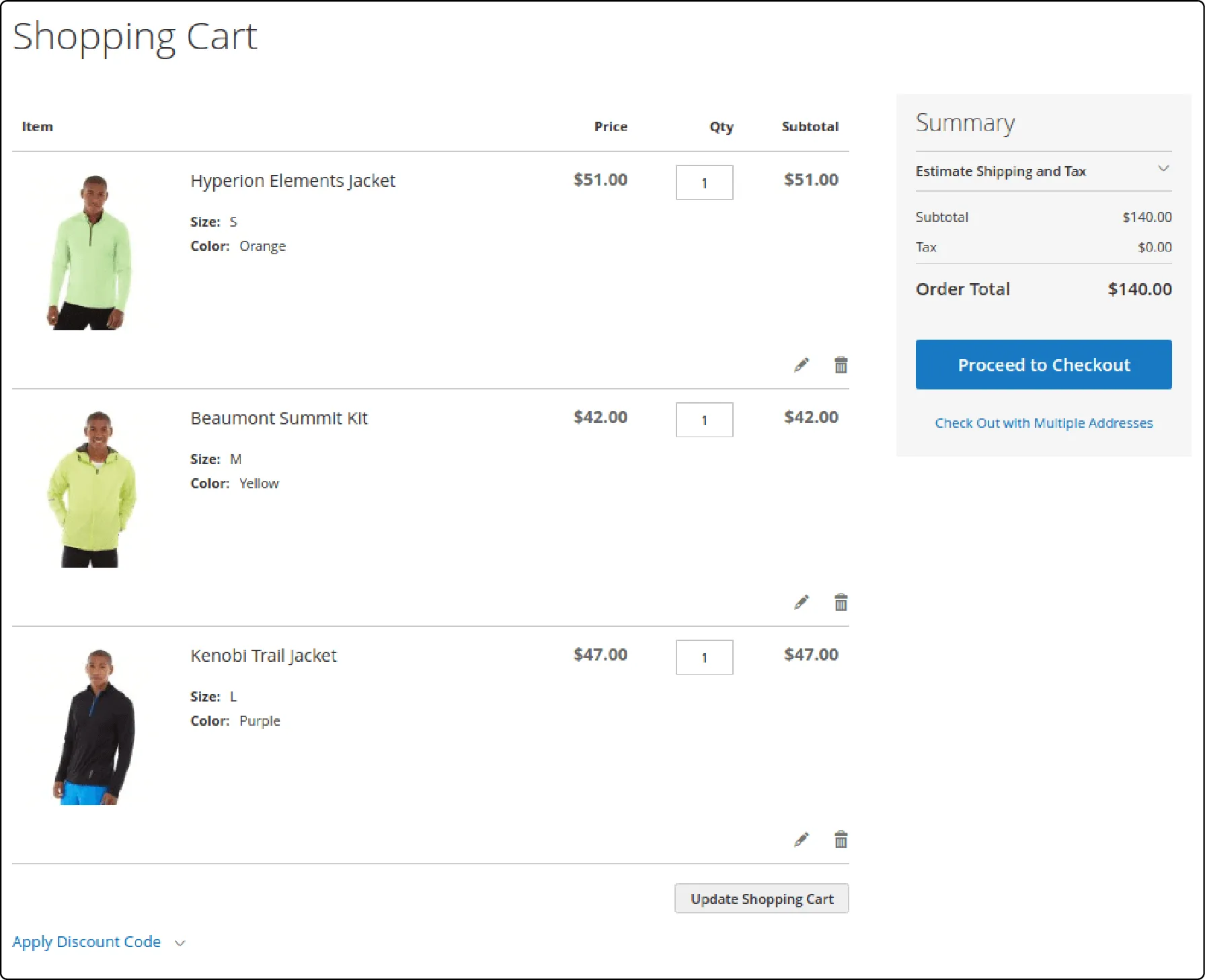The image size is (1205, 980).
Task: Open Check Out with Multiple Addresses link
Action: 1043,423
